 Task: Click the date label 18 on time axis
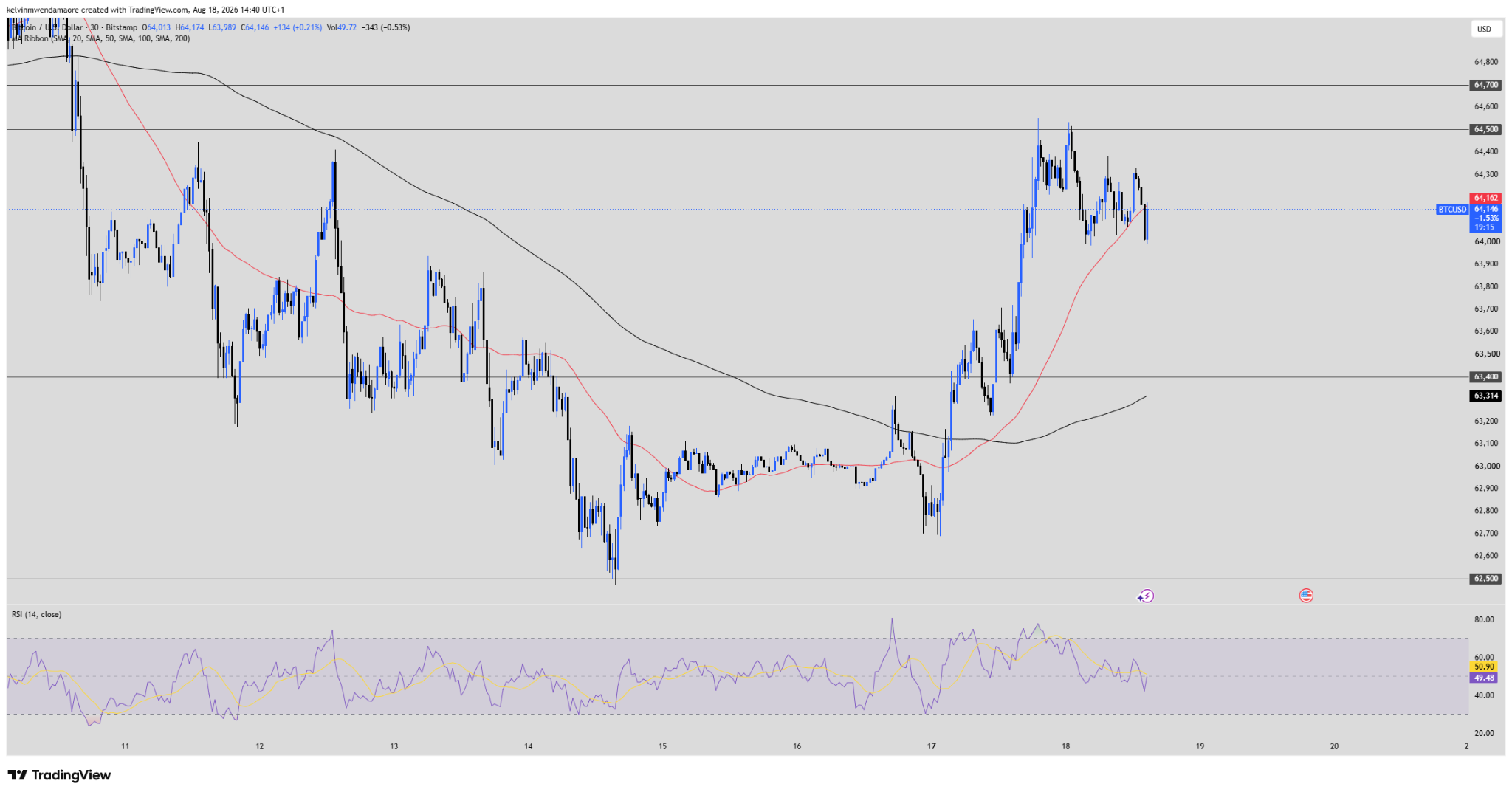[x=1066, y=746]
